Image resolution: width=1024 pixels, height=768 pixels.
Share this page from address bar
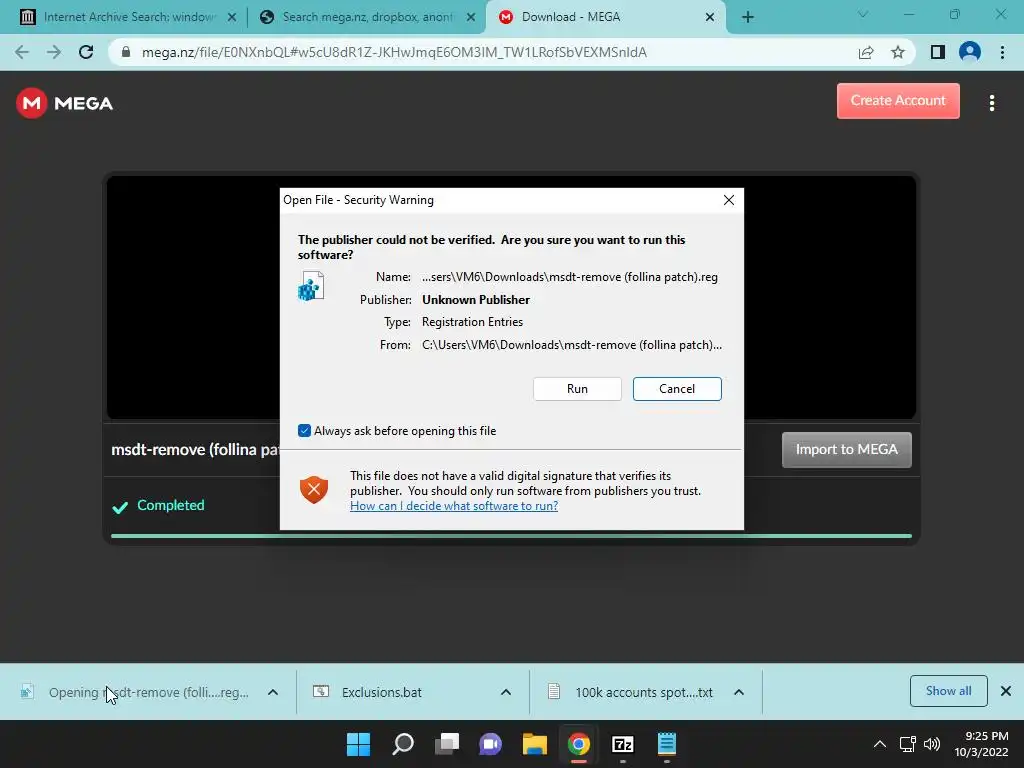click(866, 52)
